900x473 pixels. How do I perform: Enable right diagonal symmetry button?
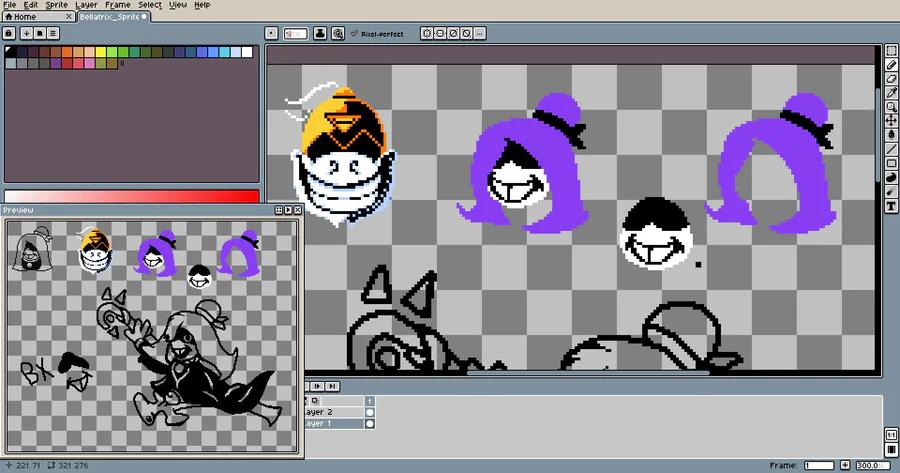[x=453, y=34]
